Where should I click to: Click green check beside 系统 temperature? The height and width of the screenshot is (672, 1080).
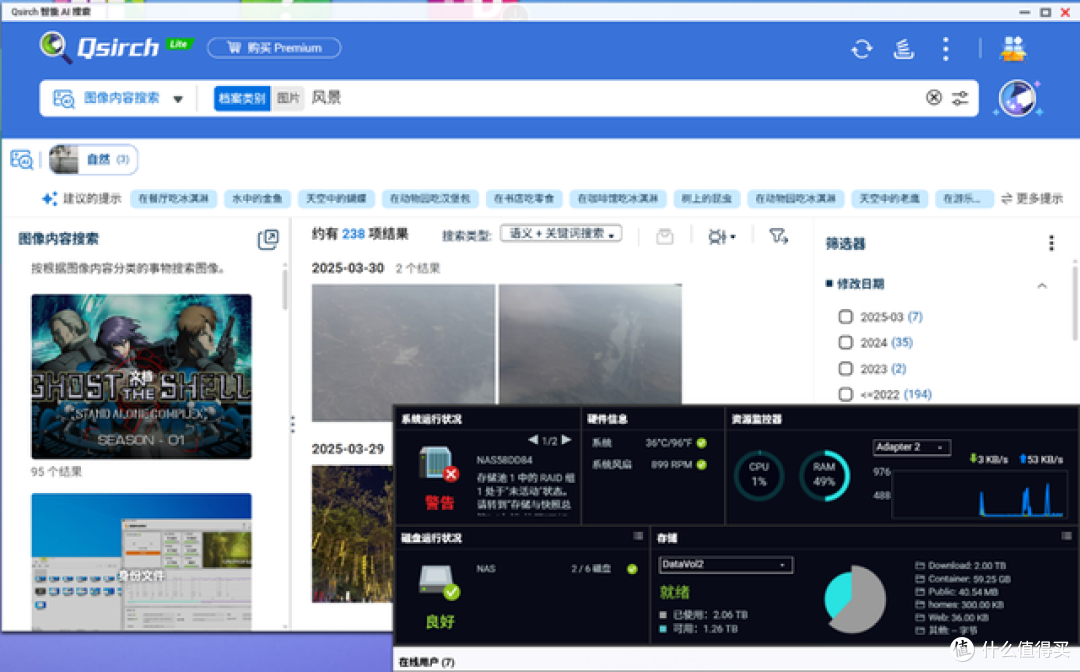[x=701, y=443]
